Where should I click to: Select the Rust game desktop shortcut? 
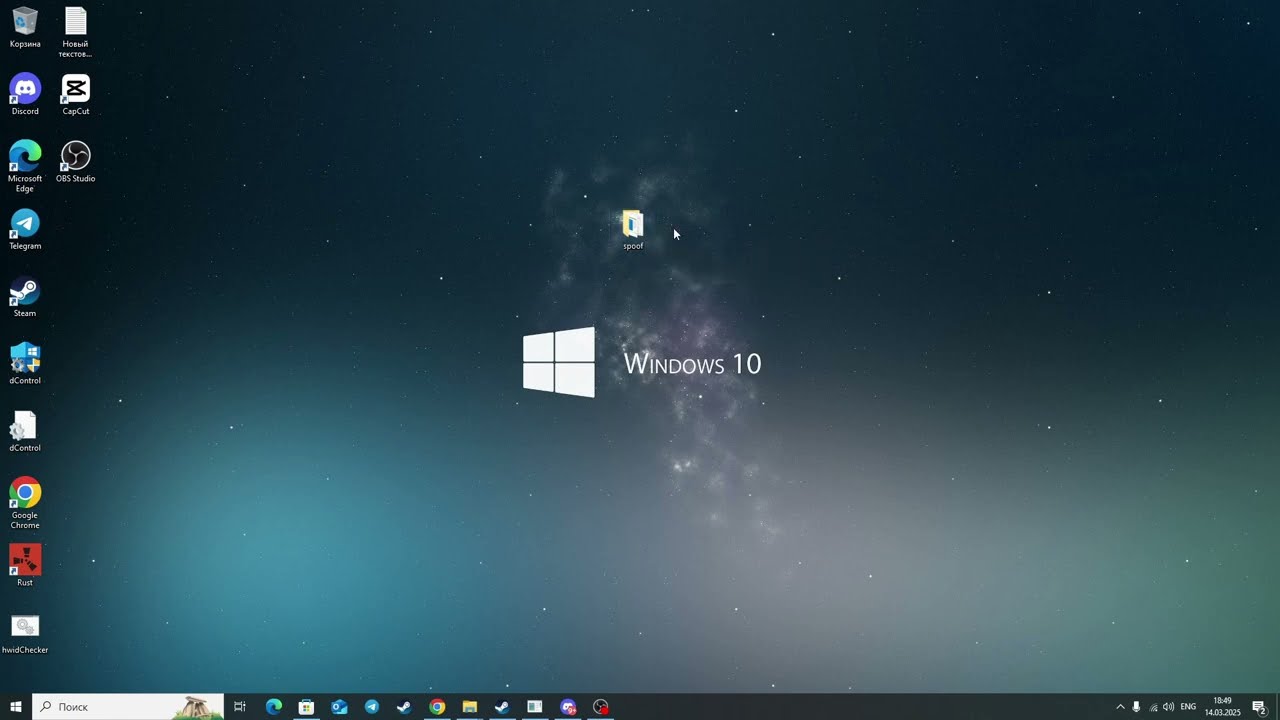click(25, 566)
